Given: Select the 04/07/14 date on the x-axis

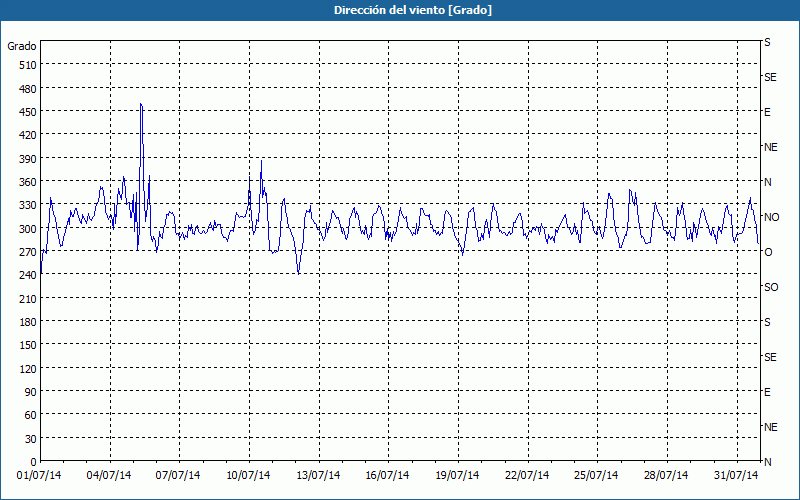Looking at the screenshot, I should (110, 475).
